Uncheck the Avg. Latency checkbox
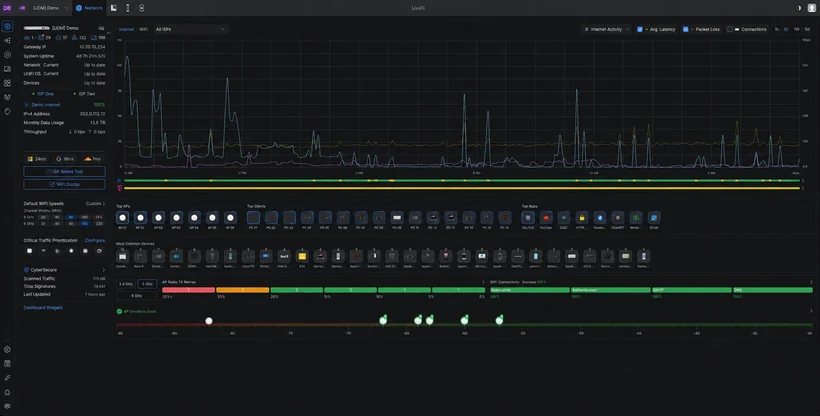The height and width of the screenshot is (416, 820). click(640, 29)
